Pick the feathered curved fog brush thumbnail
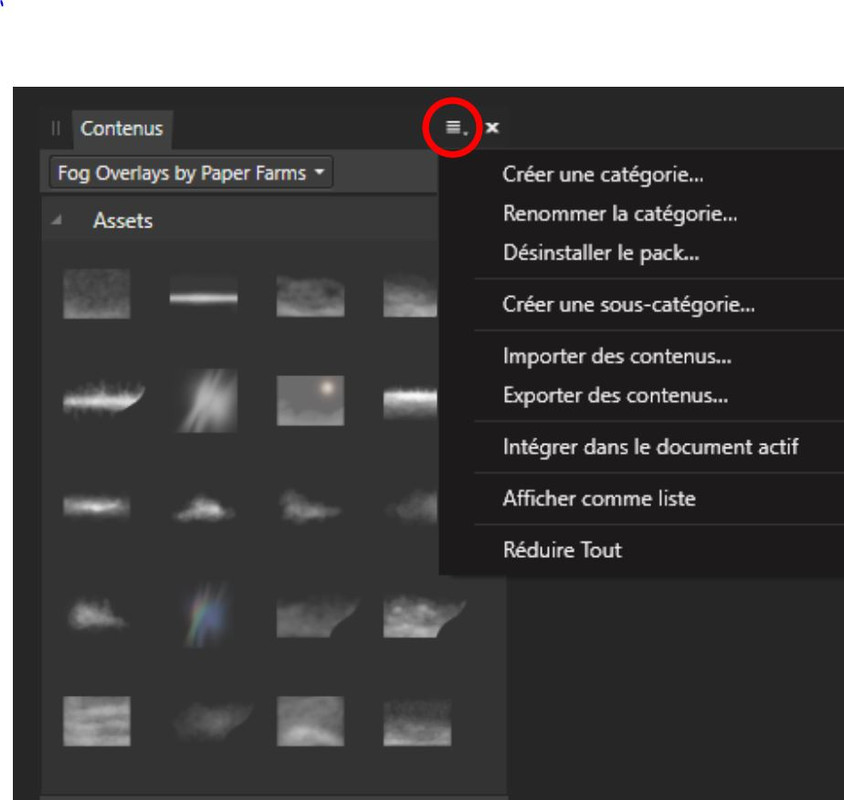This screenshot has width=844, height=800. click(103, 399)
